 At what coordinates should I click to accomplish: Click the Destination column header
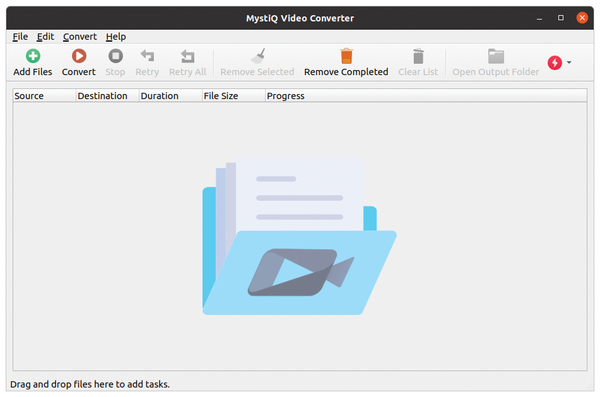pos(108,96)
